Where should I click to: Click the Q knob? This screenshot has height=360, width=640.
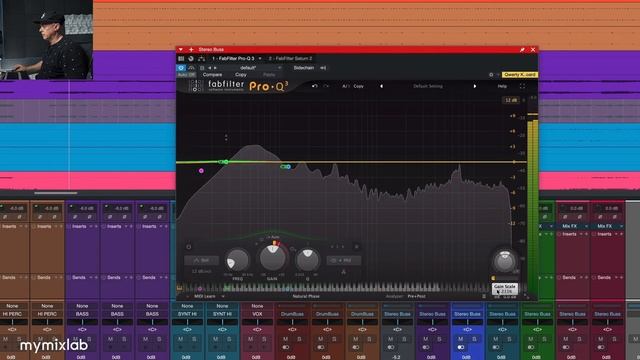307,259
